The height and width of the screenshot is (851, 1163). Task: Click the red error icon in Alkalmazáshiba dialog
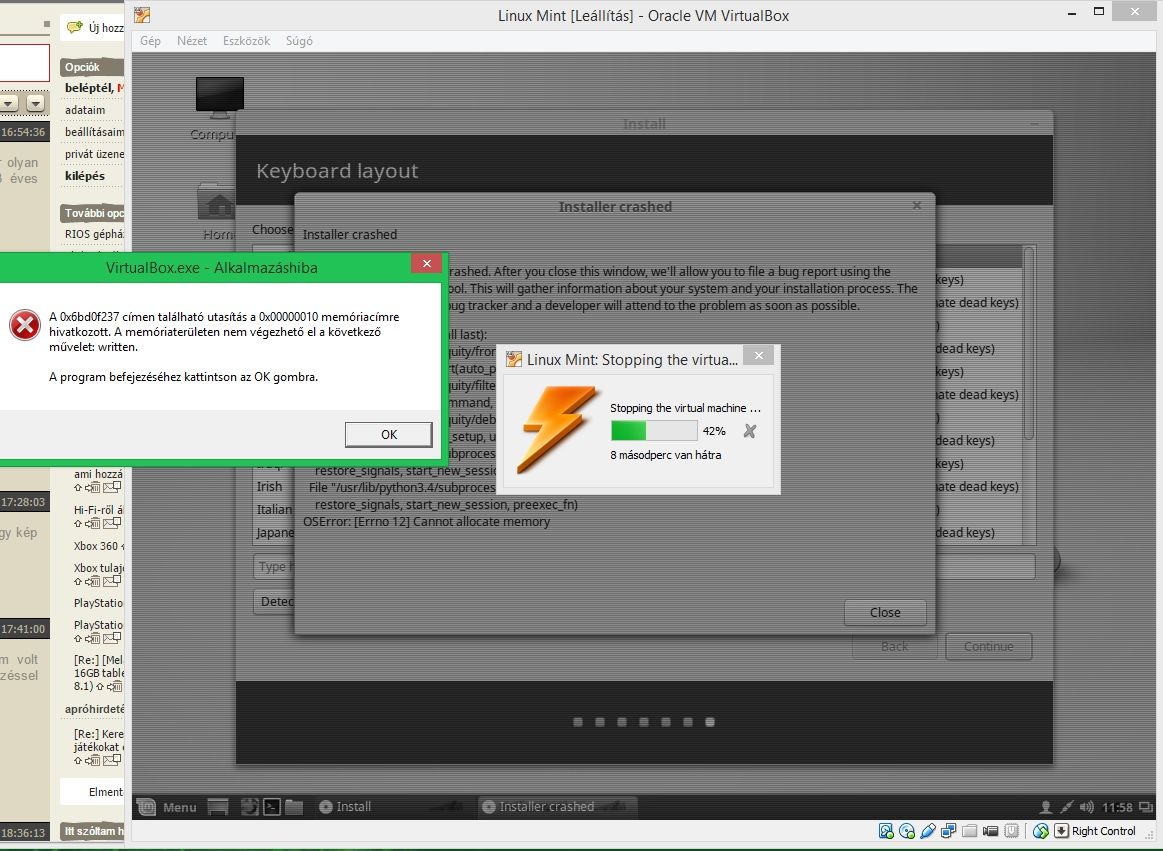point(24,325)
